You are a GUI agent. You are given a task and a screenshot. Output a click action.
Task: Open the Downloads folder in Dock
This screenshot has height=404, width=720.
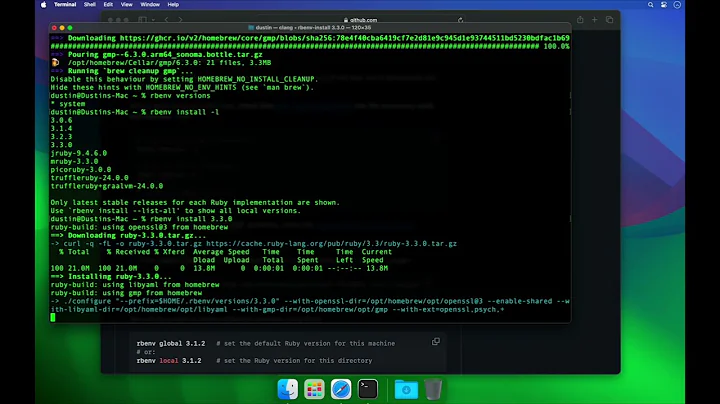tap(406, 389)
